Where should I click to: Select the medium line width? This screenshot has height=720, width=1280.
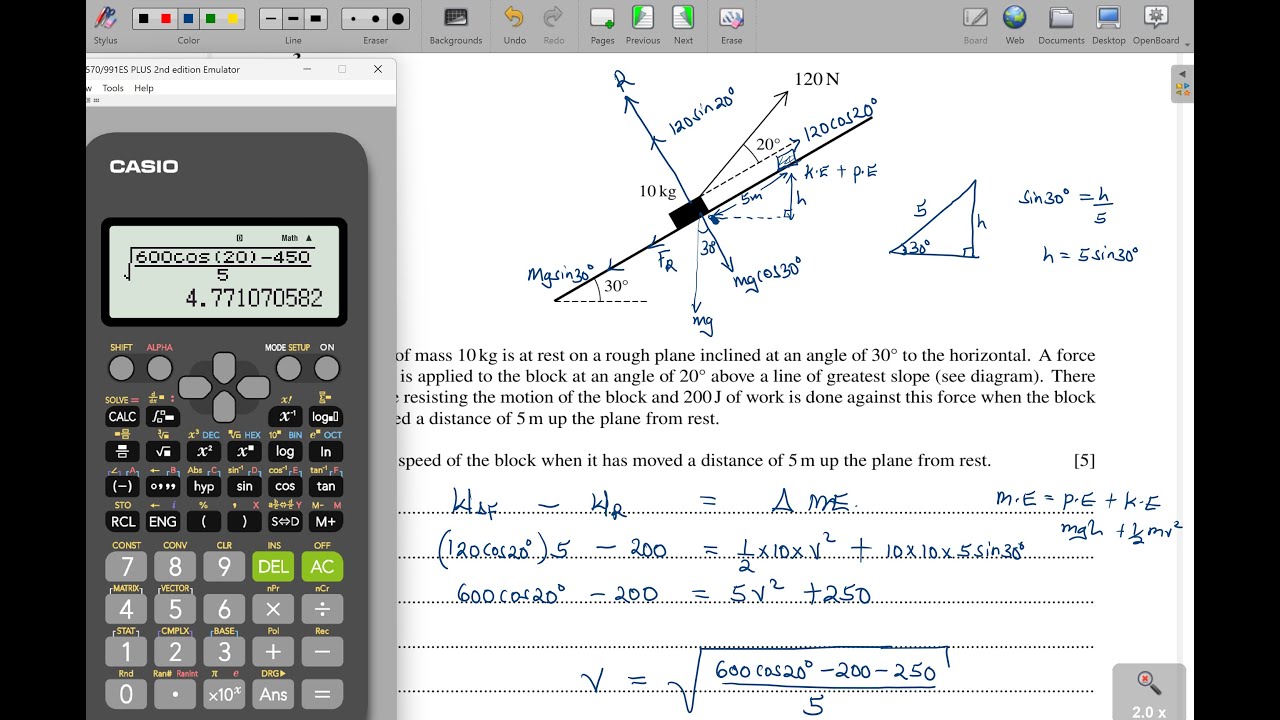293,19
